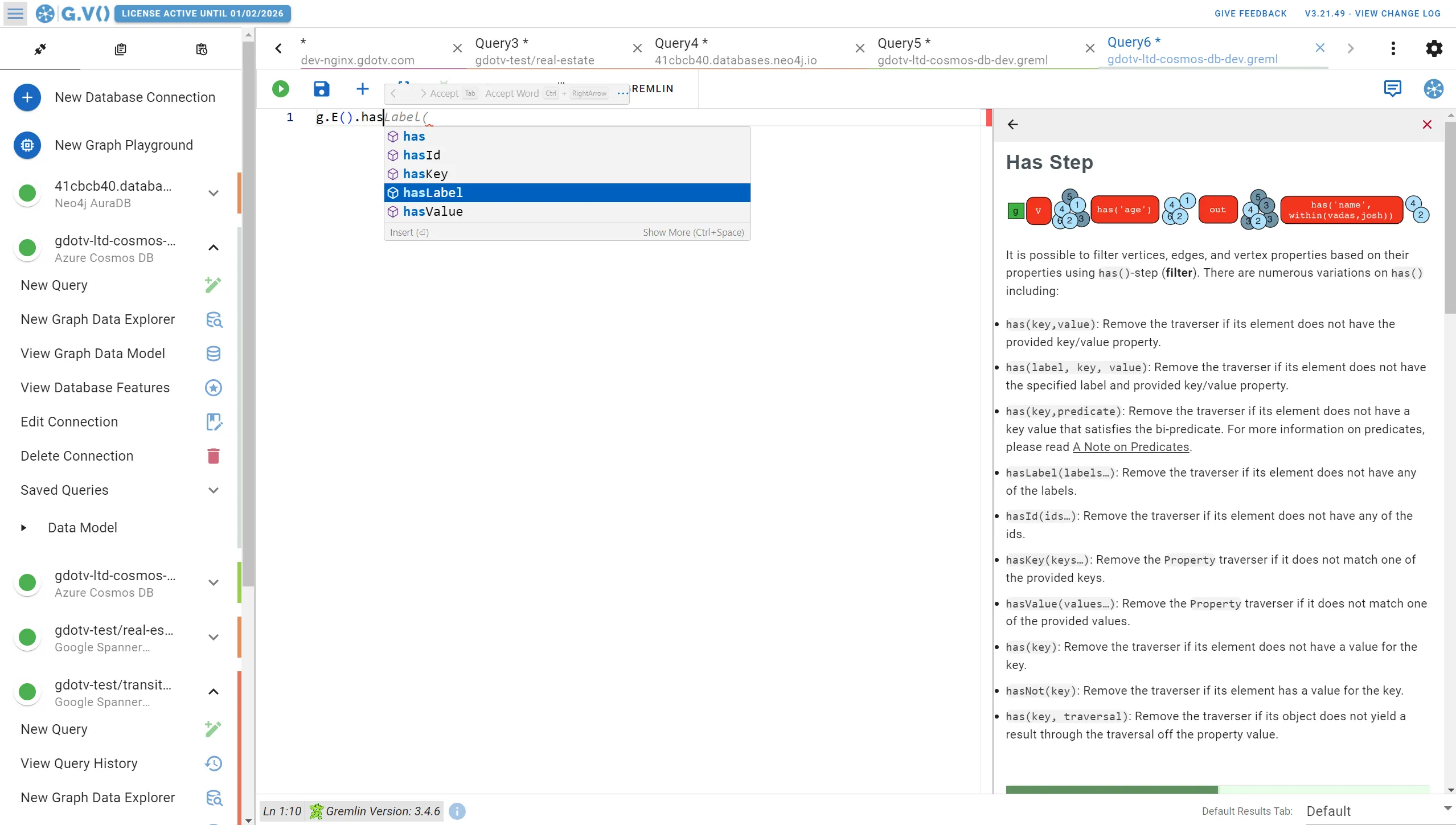Viewport: 1456px width, 825px height.
Task: Switch to the Query3 tab
Action: [535, 51]
